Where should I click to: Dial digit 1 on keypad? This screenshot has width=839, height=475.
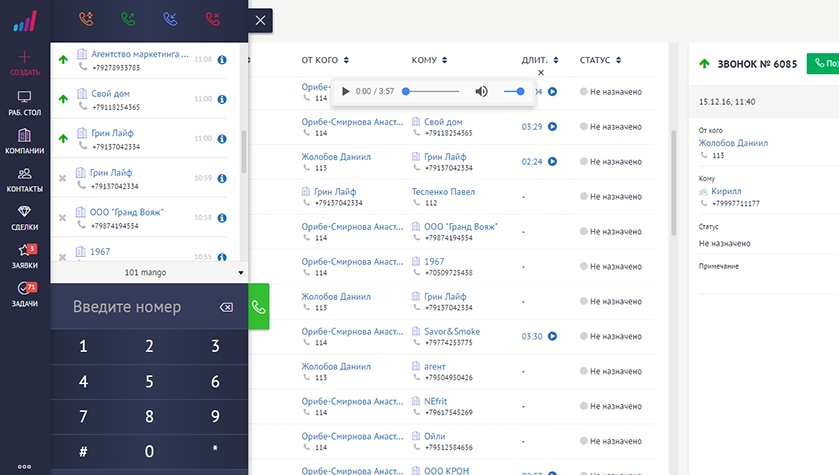click(x=83, y=346)
